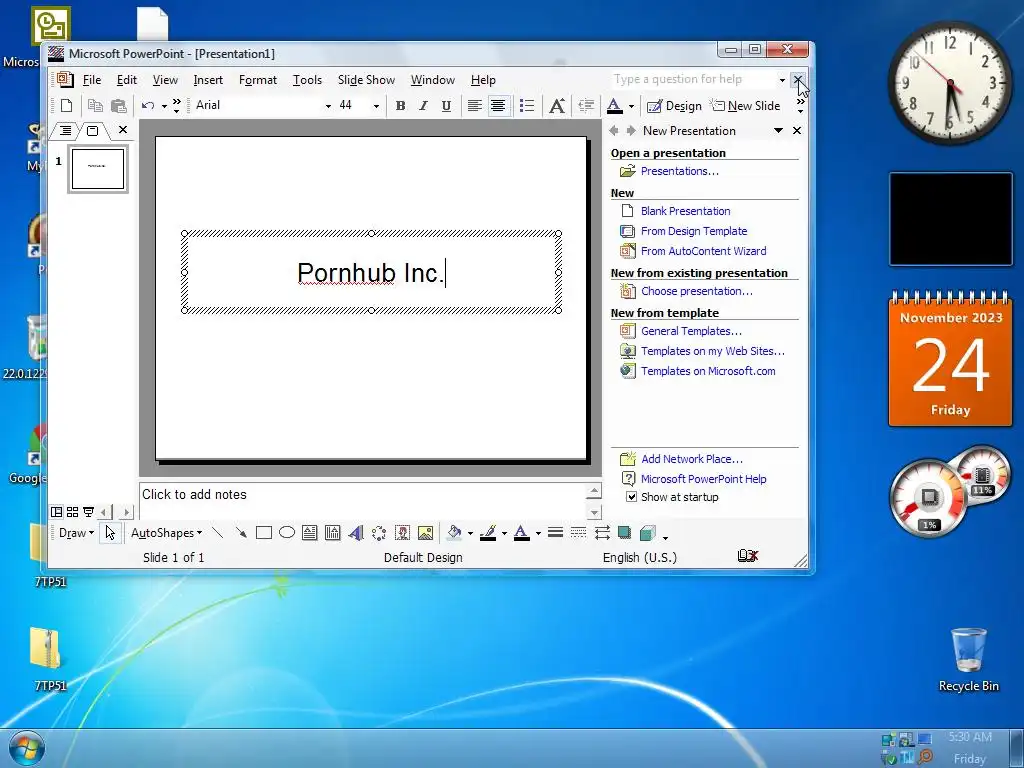Select slide 1 thumbnail
Screen dimensions: 1024x768
pos(98,169)
